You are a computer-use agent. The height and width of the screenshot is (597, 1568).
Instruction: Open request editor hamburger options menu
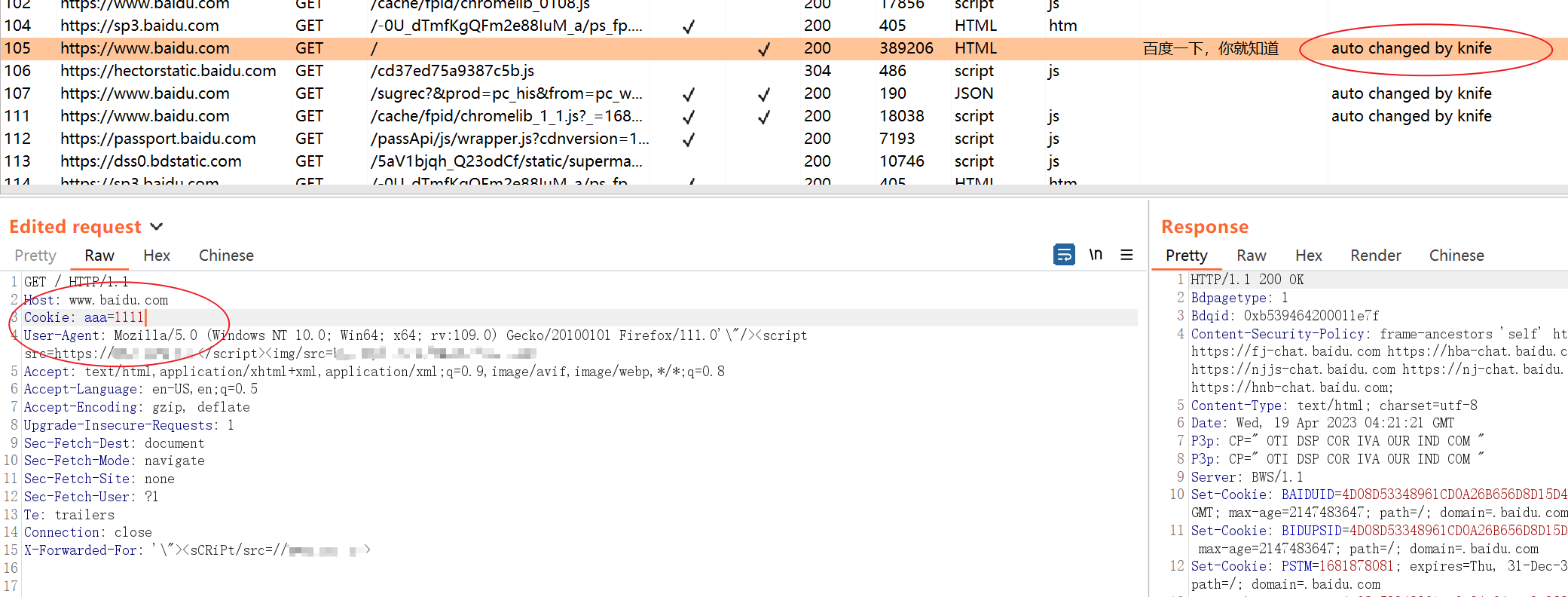click(x=1126, y=255)
